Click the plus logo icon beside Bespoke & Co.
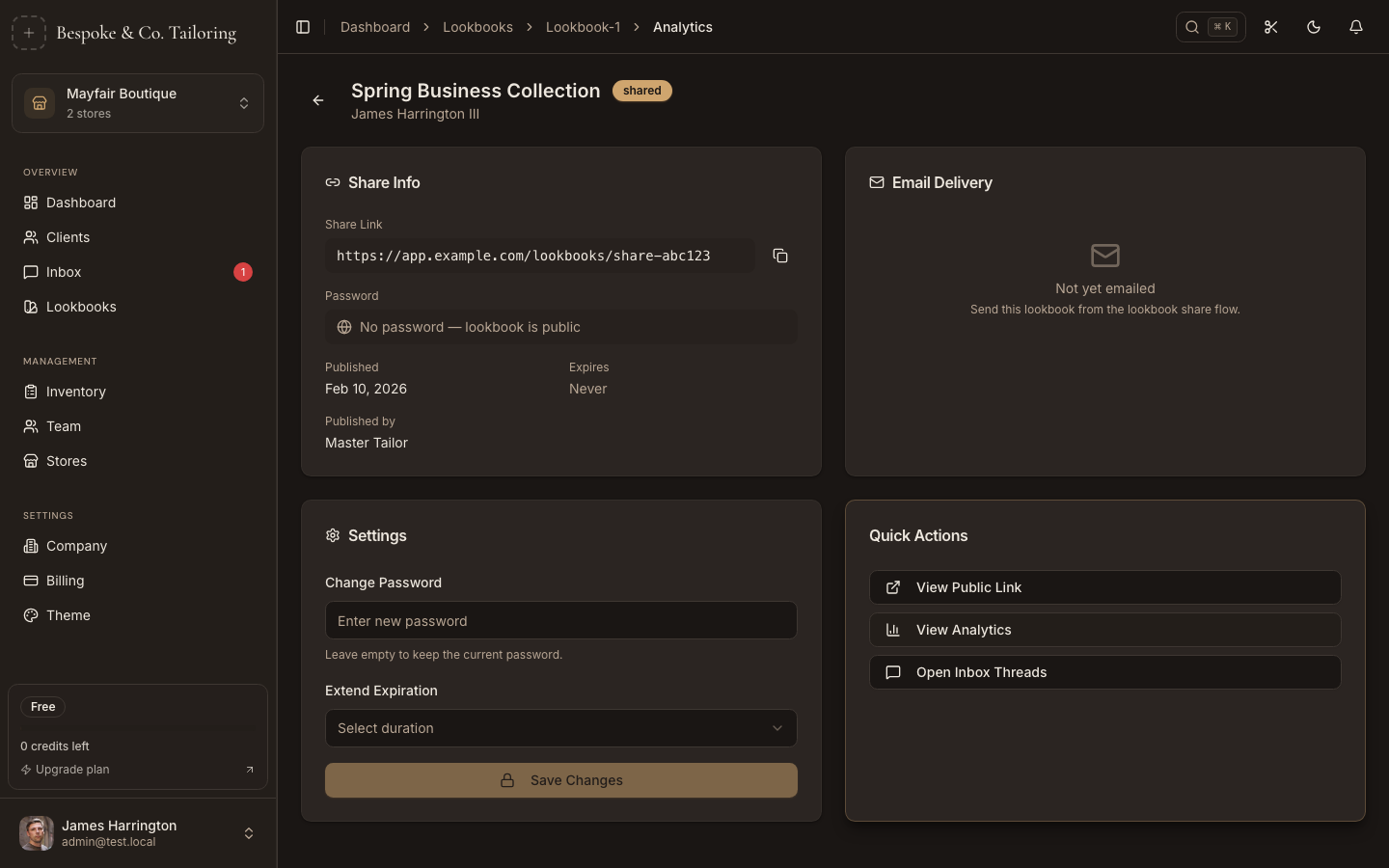The height and width of the screenshot is (868, 1389). click(29, 33)
